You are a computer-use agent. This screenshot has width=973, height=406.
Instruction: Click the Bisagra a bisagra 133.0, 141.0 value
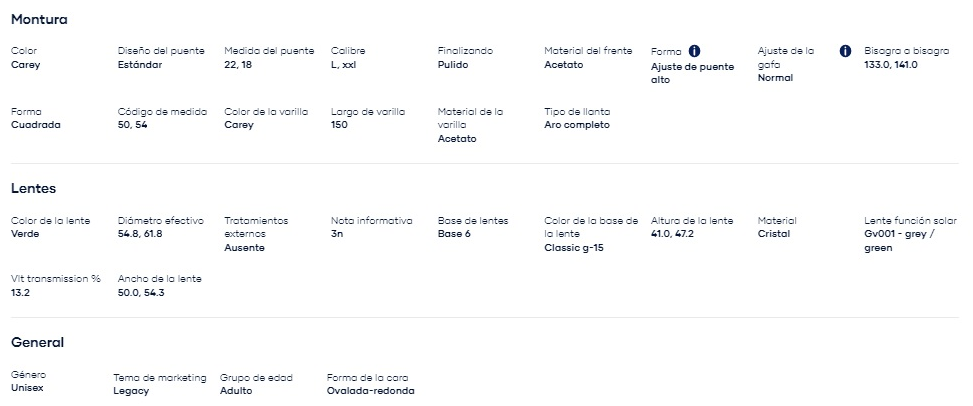[890, 65]
